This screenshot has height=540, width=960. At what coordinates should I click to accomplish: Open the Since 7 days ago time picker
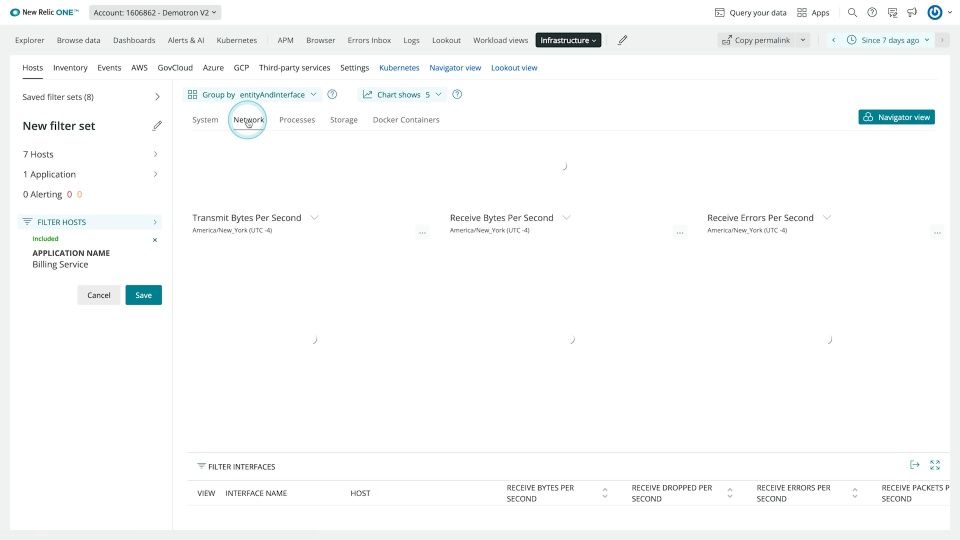point(888,40)
